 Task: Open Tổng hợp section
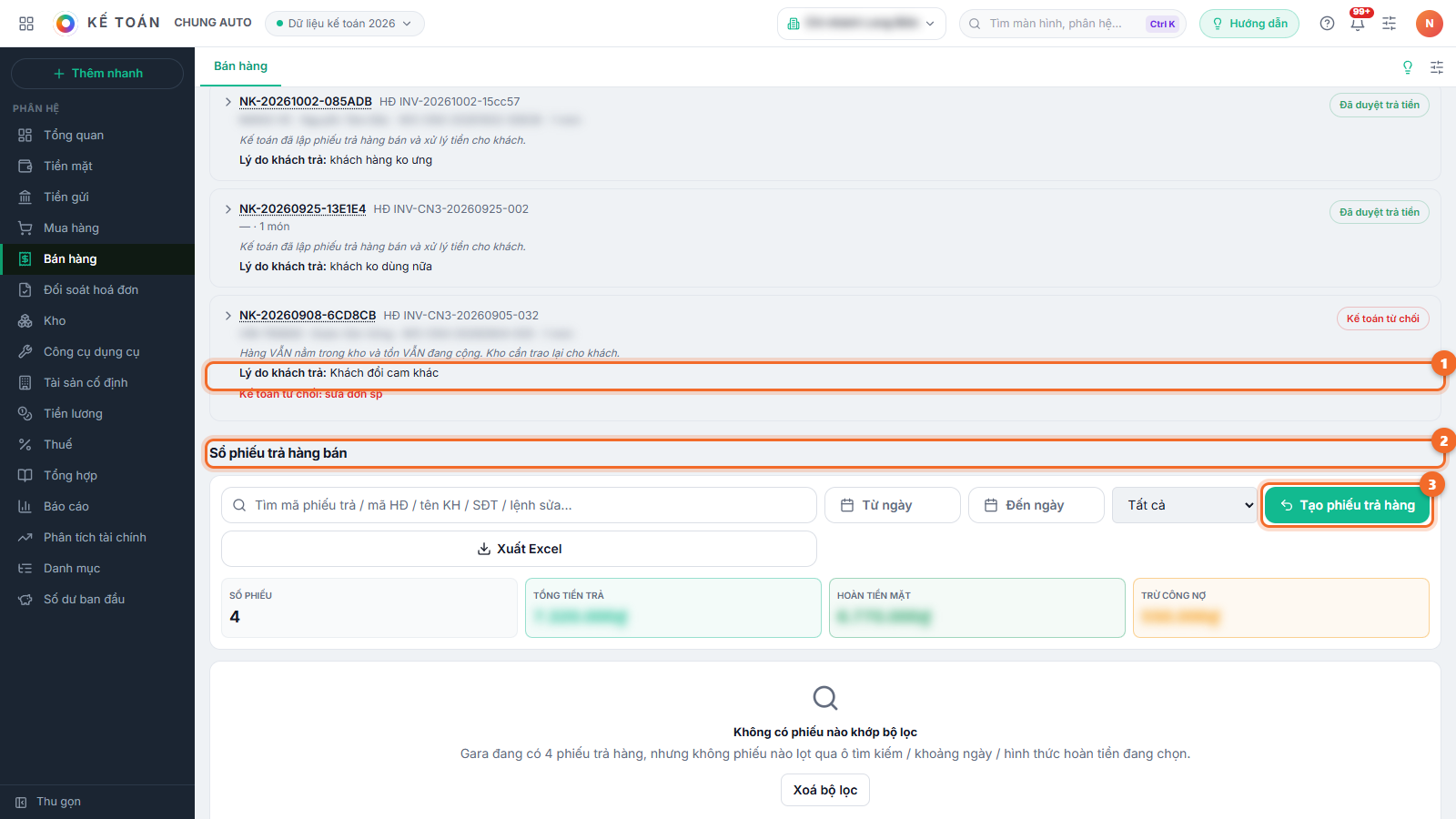[97, 475]
